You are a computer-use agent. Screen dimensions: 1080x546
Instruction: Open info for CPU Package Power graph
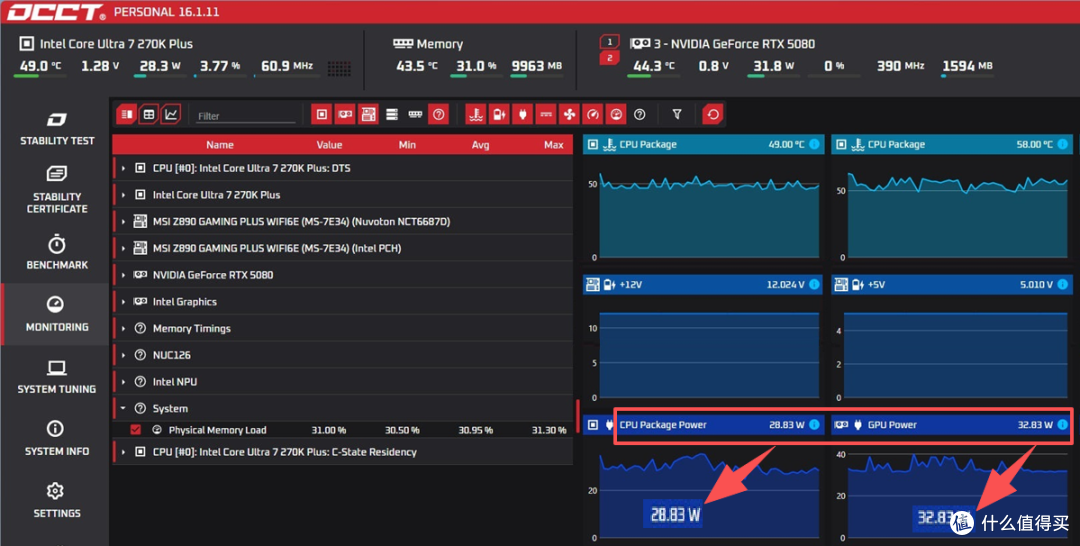point(814,425)
